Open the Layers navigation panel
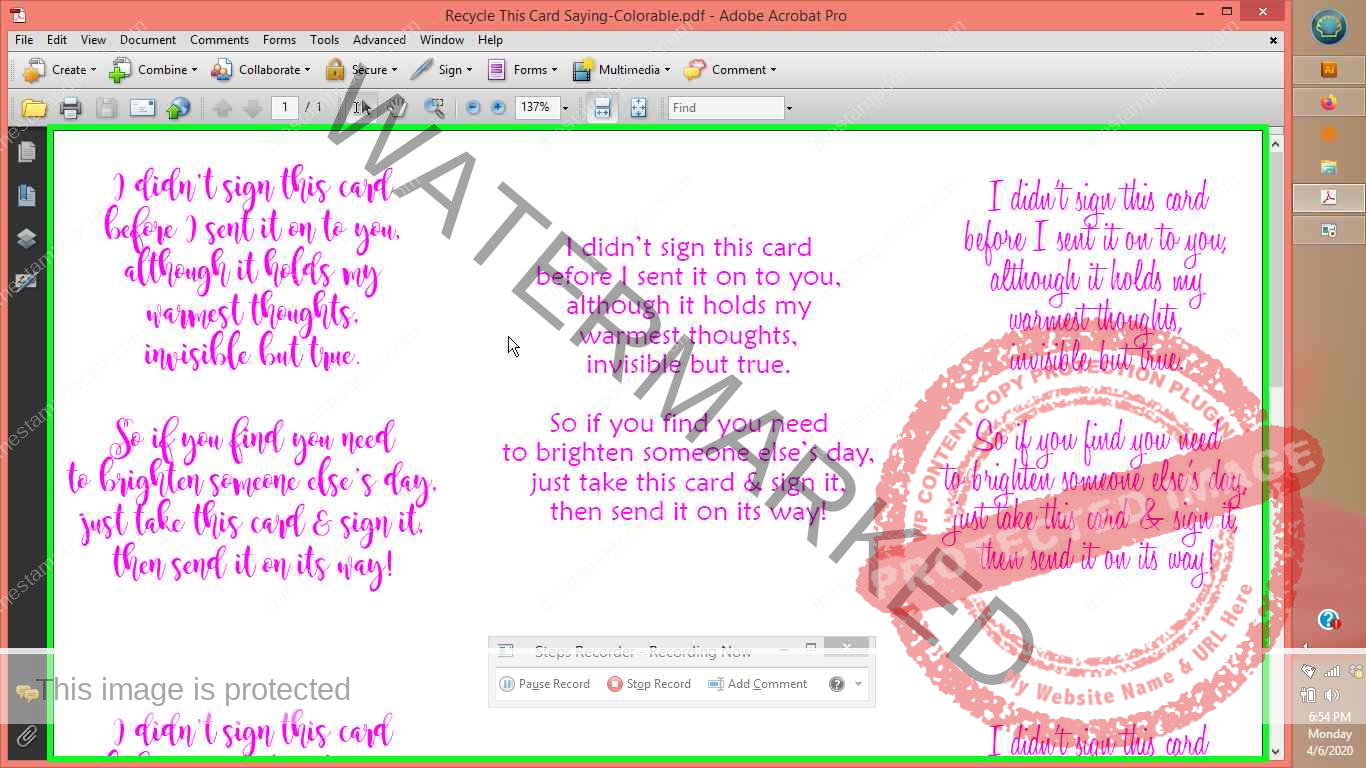 (27, 237)
